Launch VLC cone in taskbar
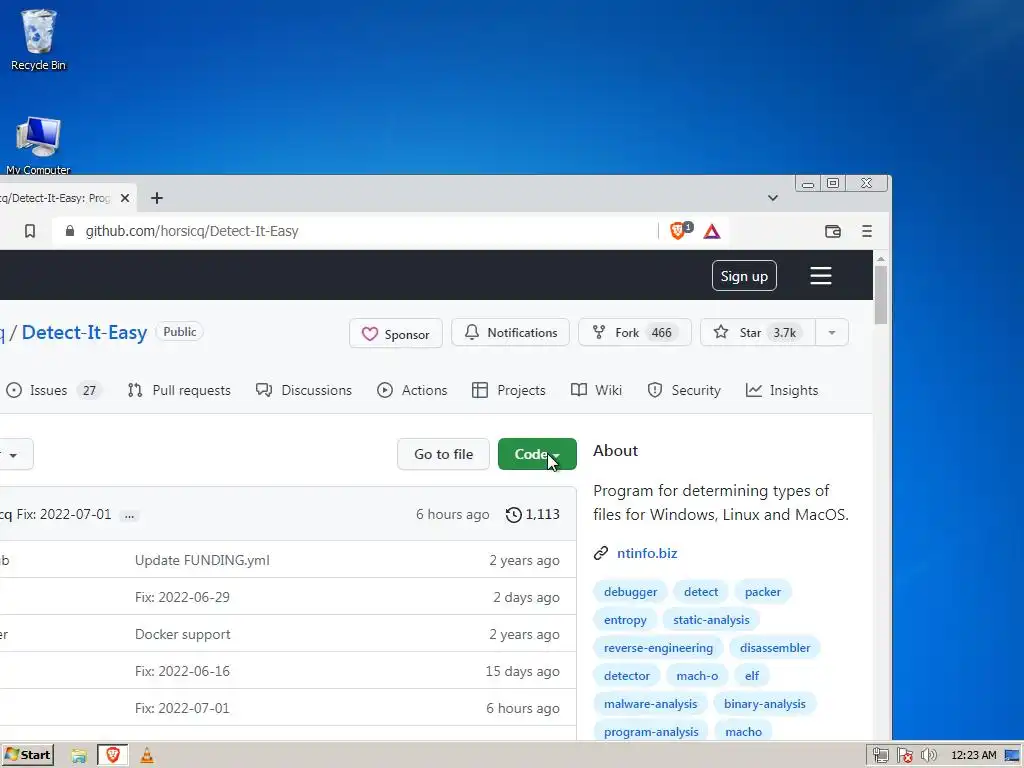 tap(147, 756)
